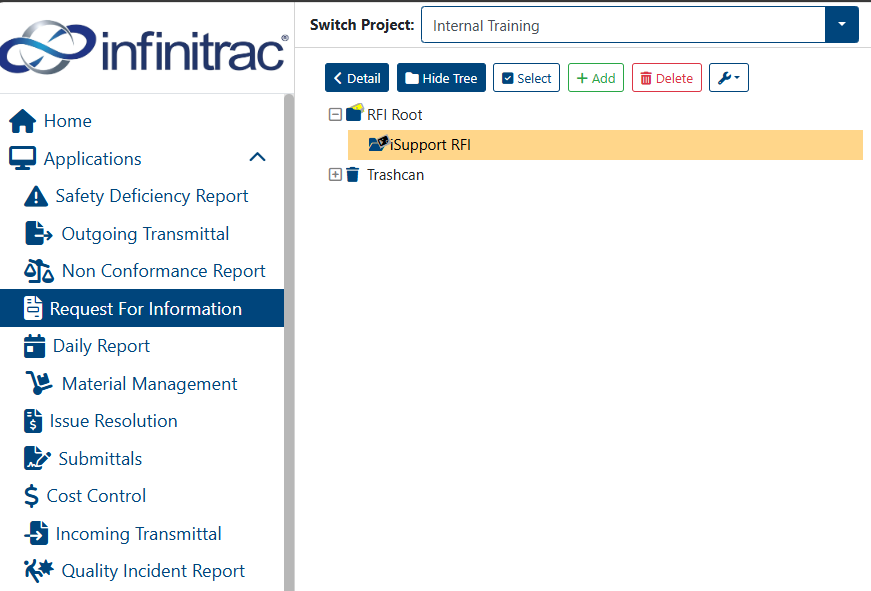Click the Home house icon
Image resolution: width=871 pixels, height=591 pixels.
tap(22, 121)
